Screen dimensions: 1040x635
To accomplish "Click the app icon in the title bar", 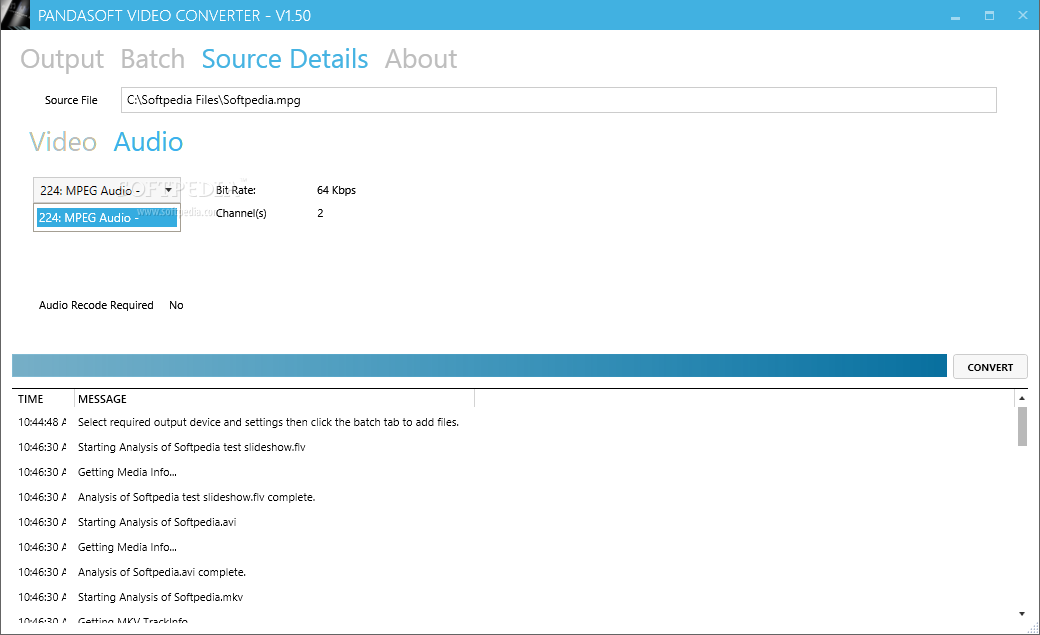I will pyautogui.click(x=15, y=15).
